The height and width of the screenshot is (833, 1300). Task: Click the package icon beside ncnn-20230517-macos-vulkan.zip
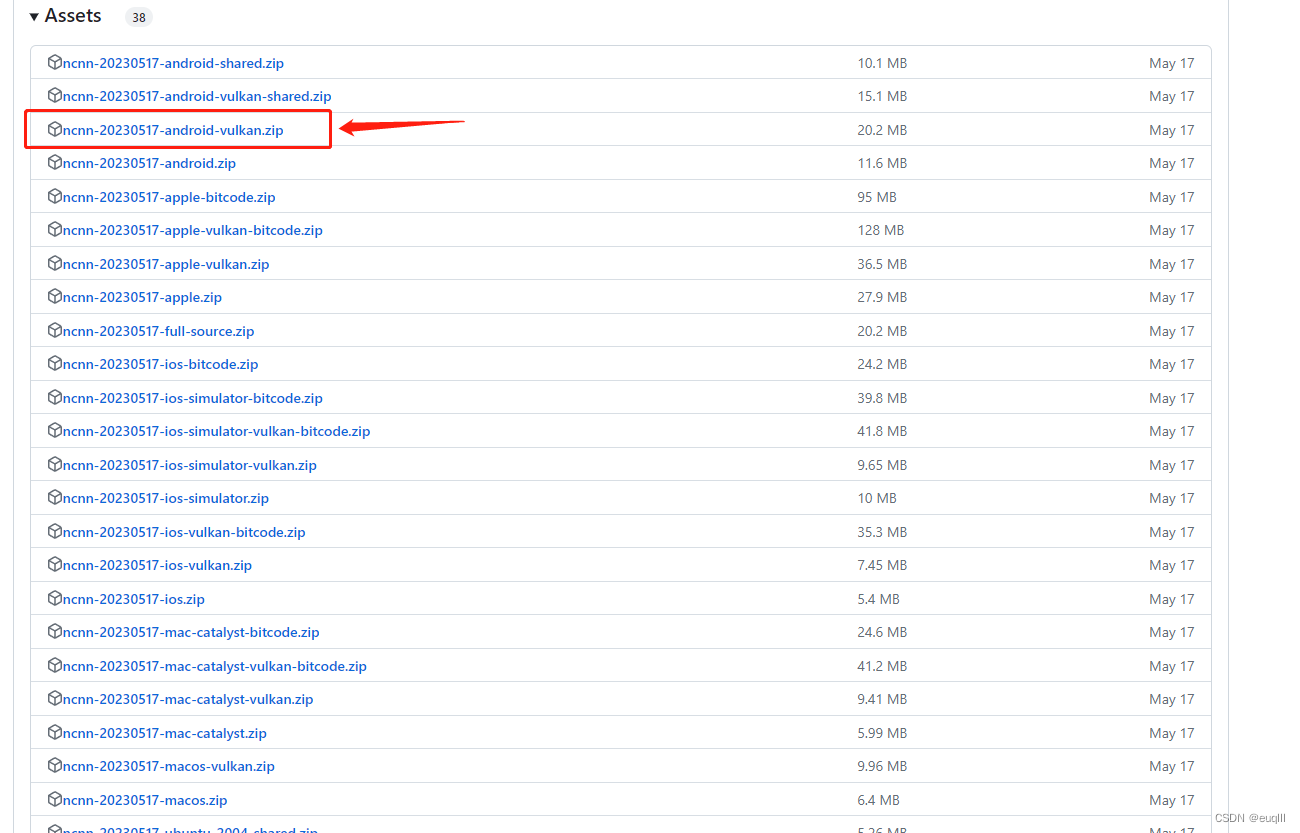55,766
